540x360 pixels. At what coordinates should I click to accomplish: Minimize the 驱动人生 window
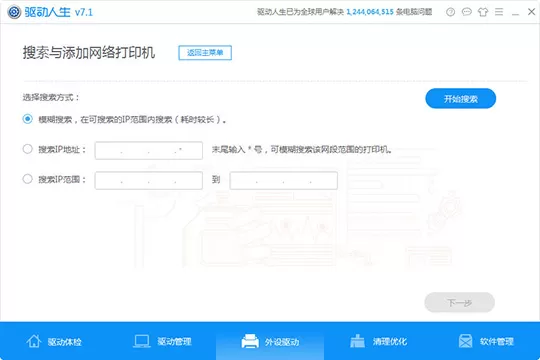click(515, 14)
